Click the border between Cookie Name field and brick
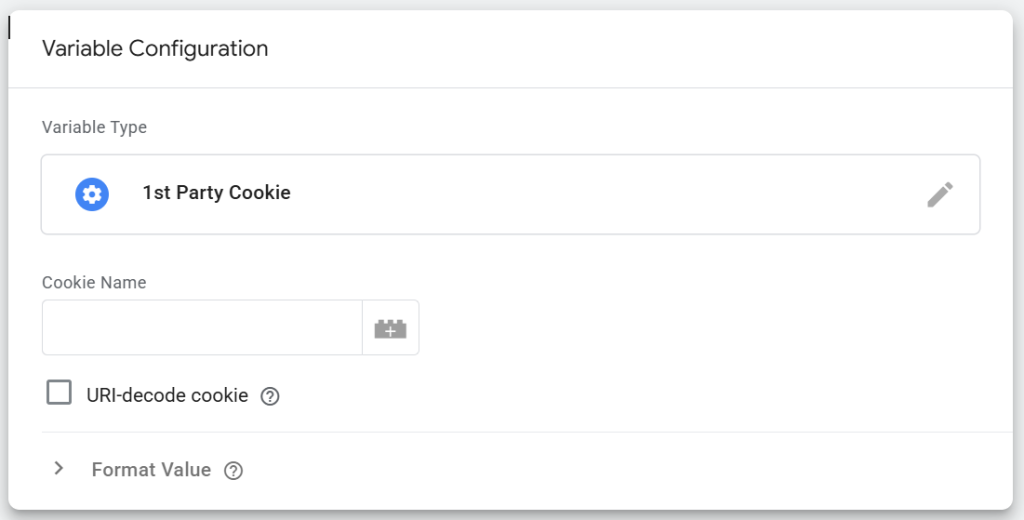The width and height of the screenshot is (1024, 520). 362,328
